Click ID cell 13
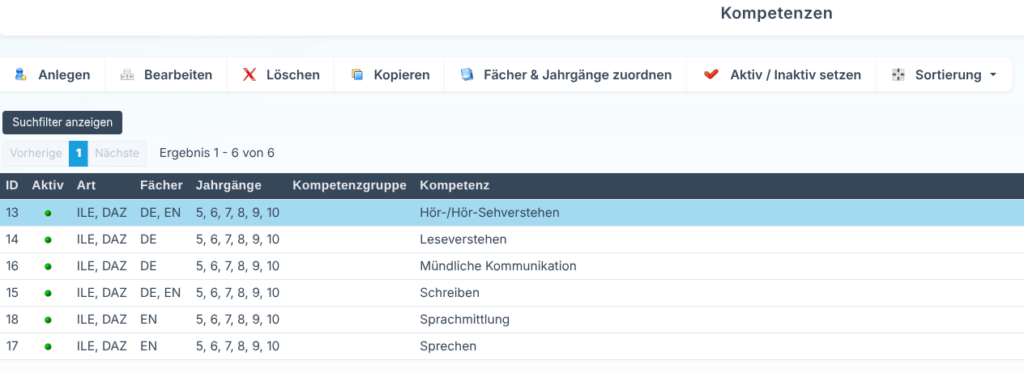The width and height of the screenshot is (1024, 373). (x=12, y=213)
